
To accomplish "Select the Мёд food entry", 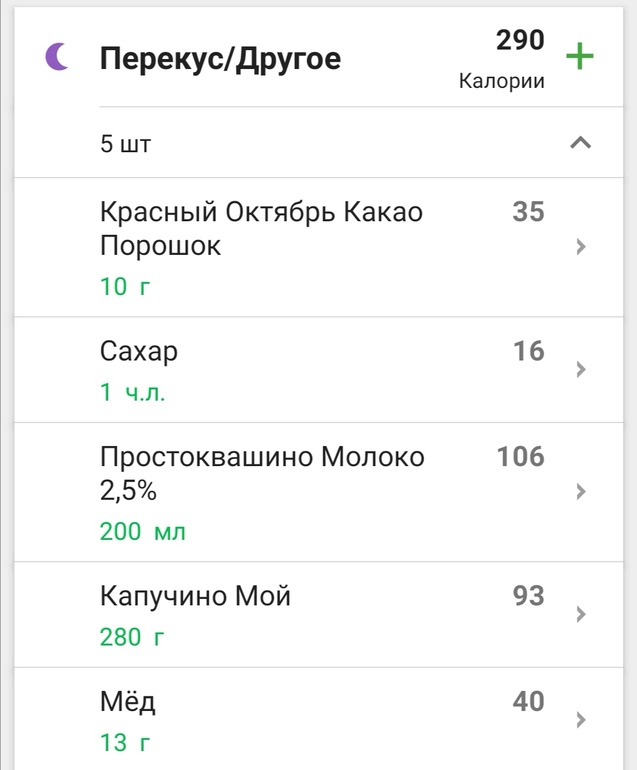I will tap(128, 702).
